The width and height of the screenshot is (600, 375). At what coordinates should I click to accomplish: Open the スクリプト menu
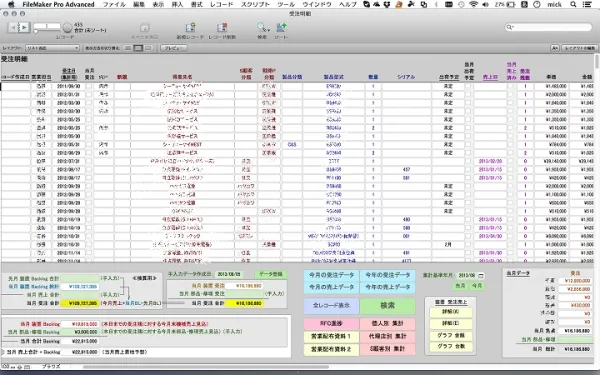[255, 4]
